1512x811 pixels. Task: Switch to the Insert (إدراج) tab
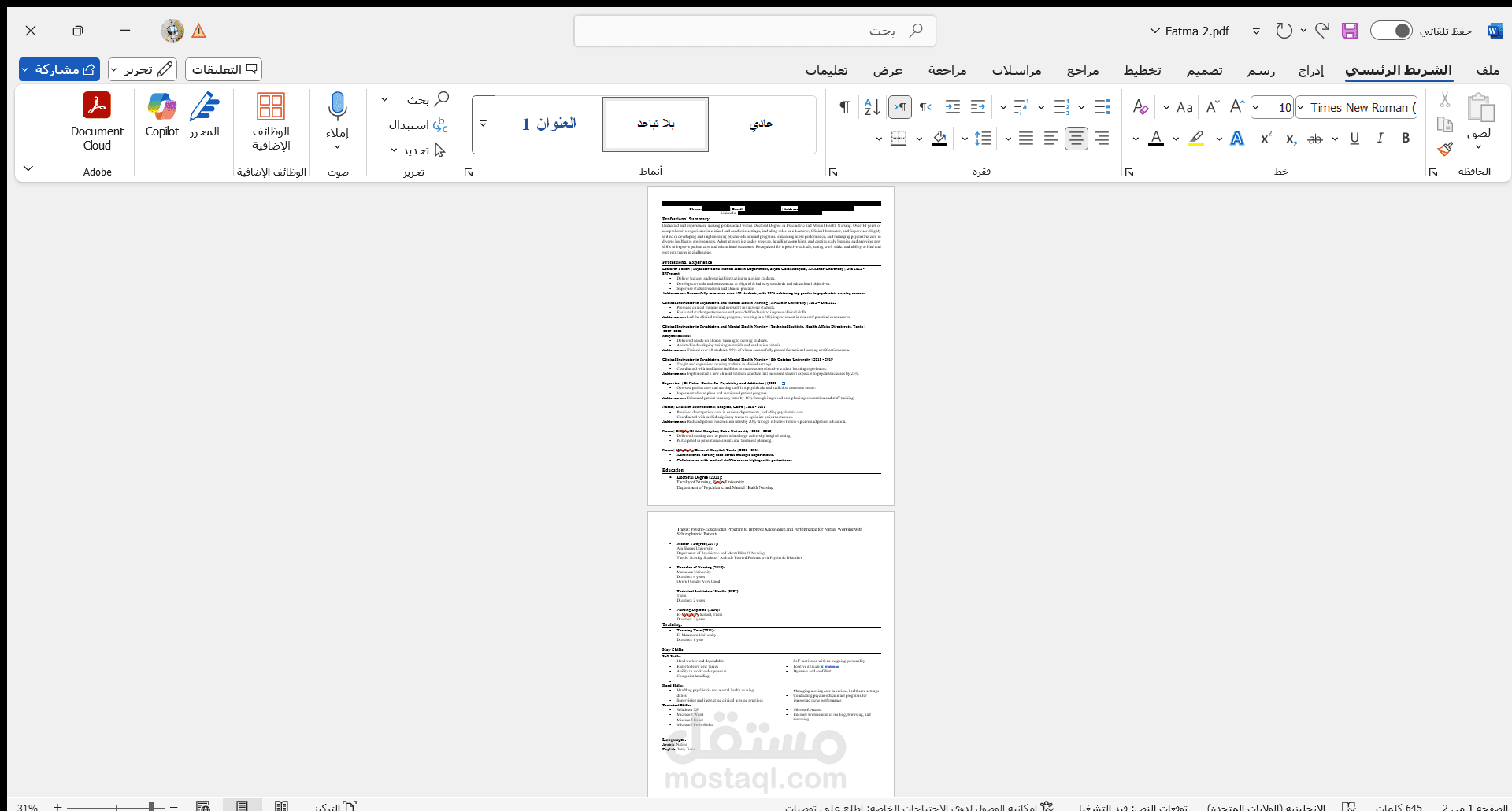(1311, 70)
